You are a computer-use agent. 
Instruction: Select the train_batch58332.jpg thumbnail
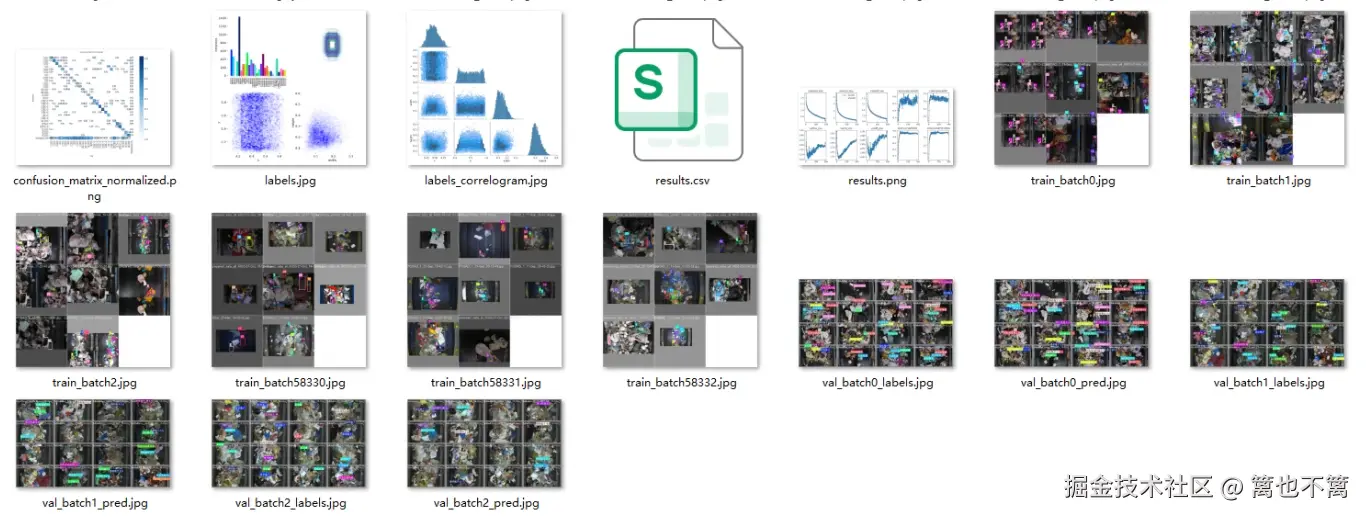(x=680, y=290)
